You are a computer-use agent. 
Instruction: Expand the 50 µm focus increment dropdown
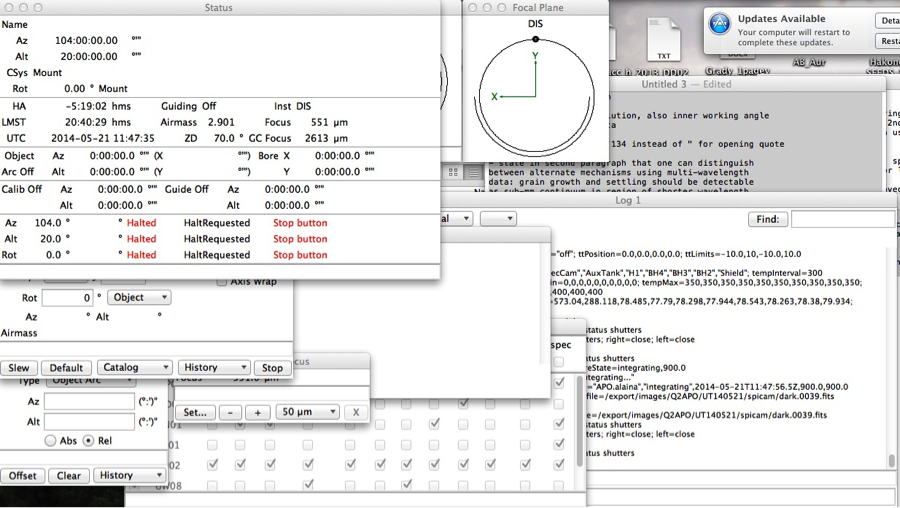click(307, 412)
